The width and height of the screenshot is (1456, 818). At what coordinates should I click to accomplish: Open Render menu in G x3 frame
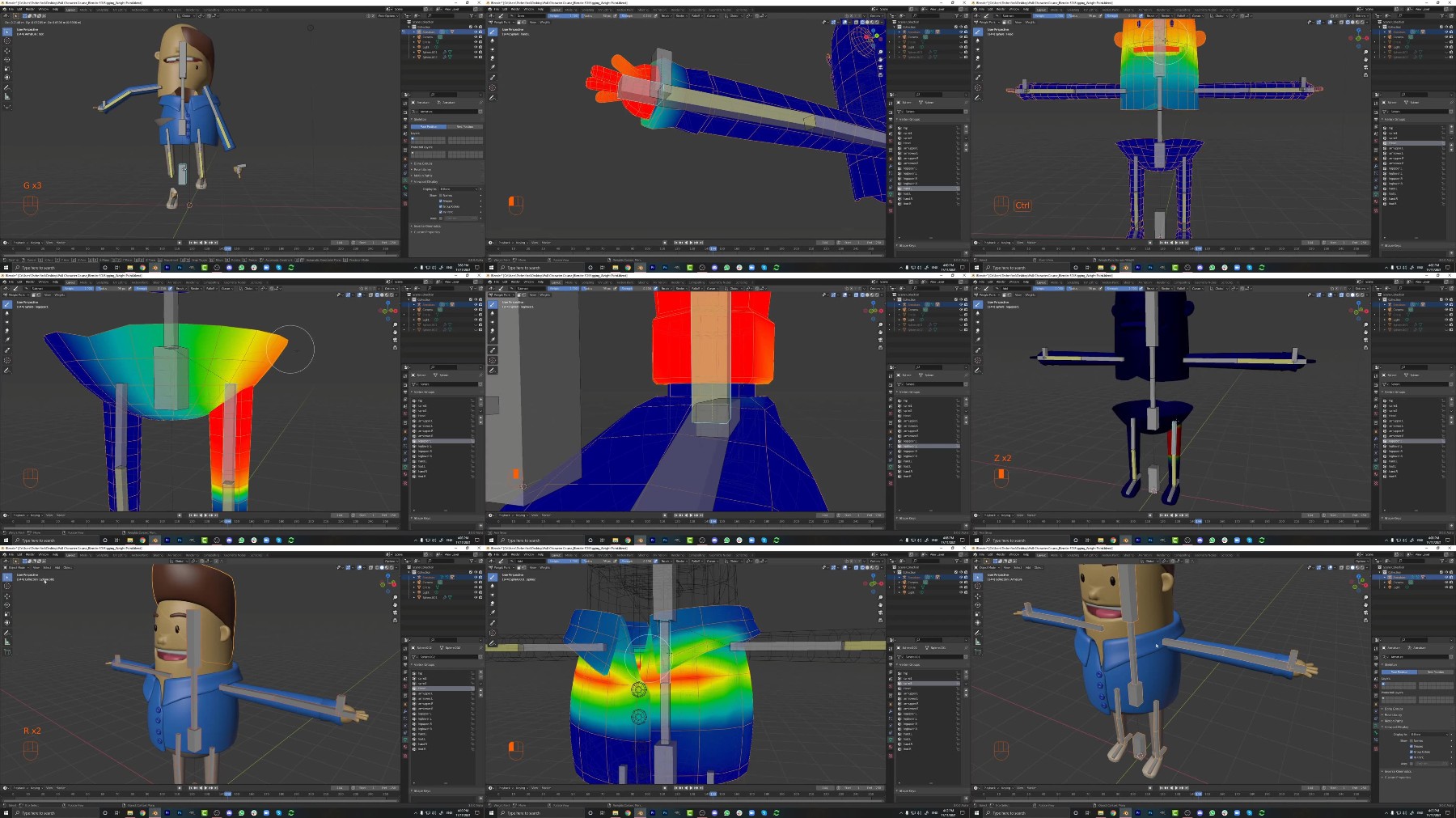pos(30,9)
